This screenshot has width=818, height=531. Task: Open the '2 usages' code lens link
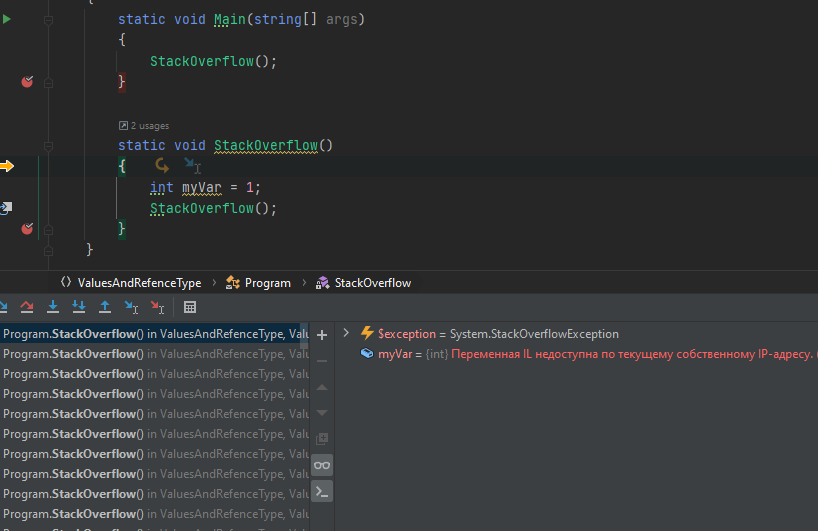pos(144,126)
